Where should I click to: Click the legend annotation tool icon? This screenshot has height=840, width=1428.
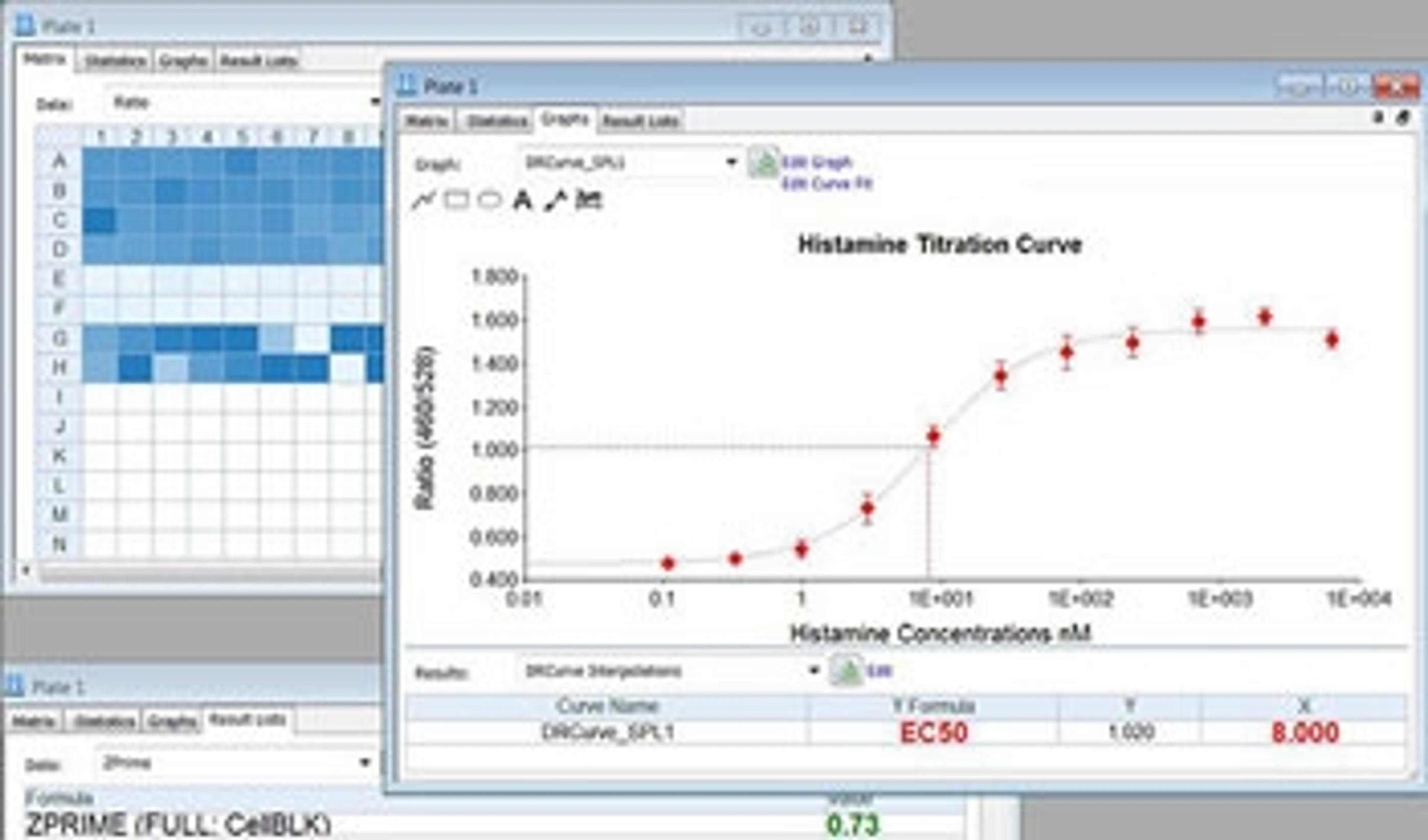pyautogui.click(x=589, y=200)
